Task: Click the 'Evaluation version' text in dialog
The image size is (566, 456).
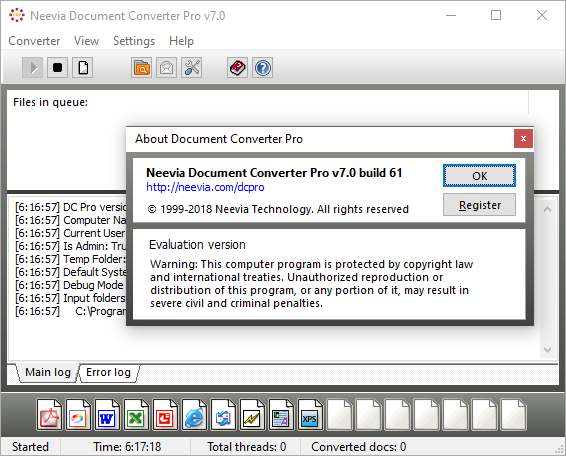Action: coord(197,245)
